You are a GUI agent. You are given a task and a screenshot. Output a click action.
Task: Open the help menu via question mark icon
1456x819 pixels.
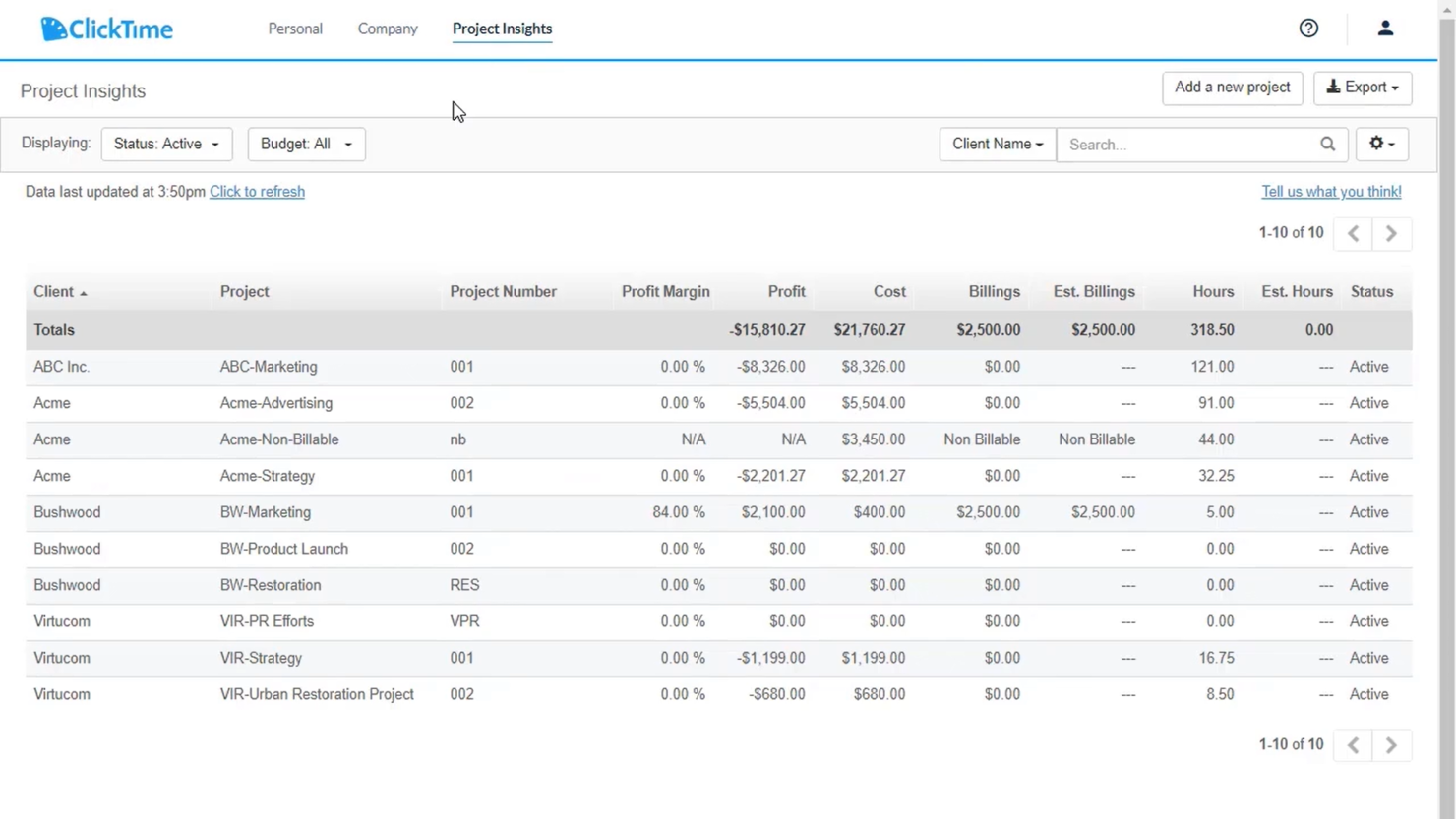tap(1307, 28)
